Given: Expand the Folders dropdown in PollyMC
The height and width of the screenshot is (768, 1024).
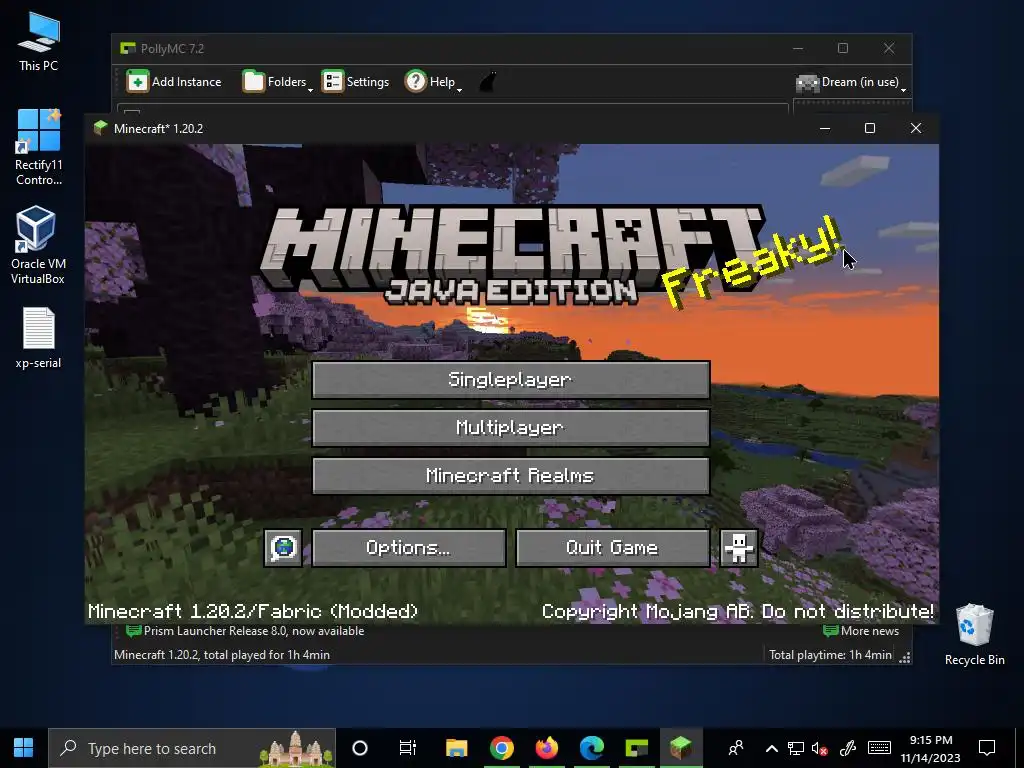Looking at the screenshot, I should 278,82.
